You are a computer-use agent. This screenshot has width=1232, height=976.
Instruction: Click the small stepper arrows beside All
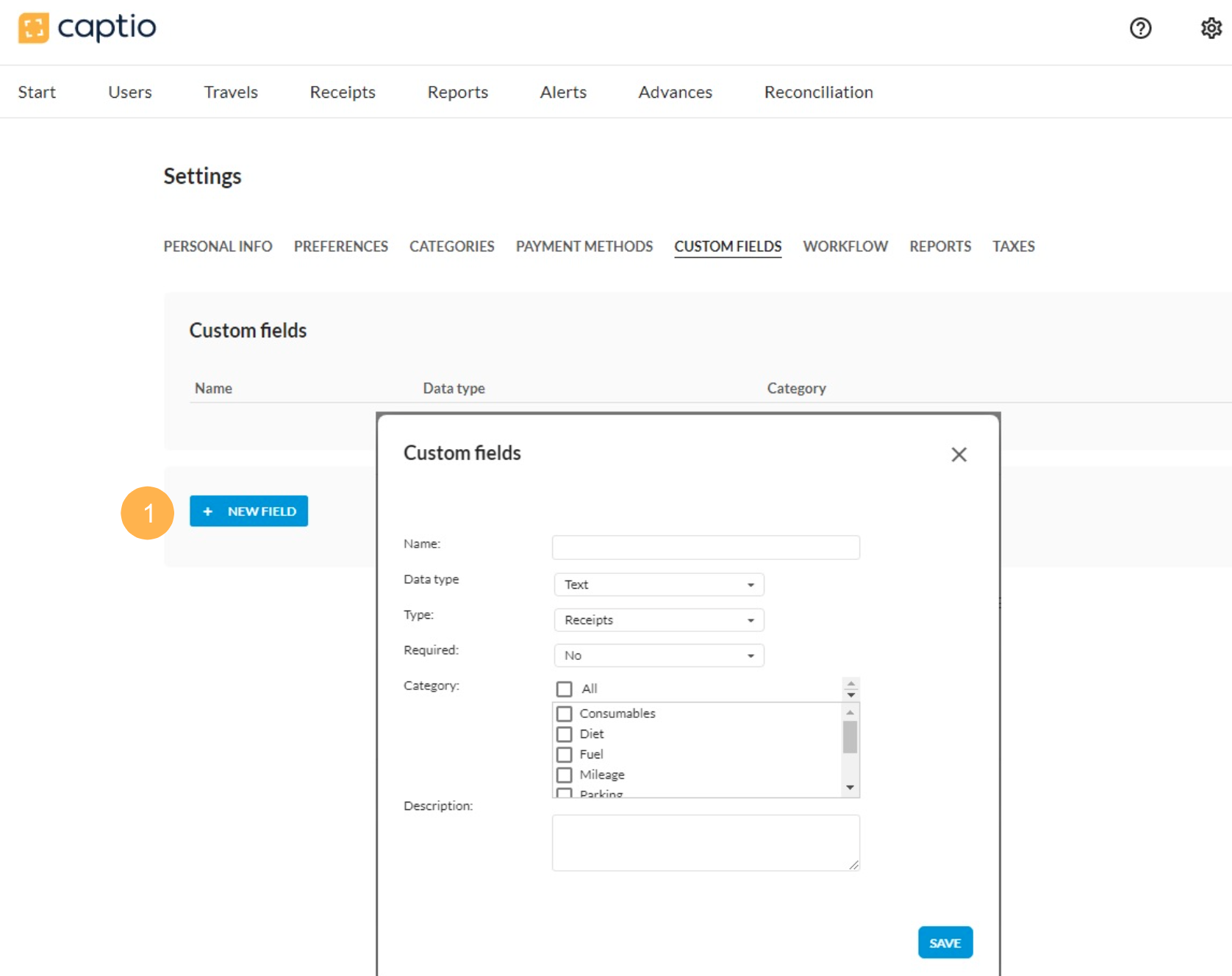pyautogui.click(x=850, y=689)
